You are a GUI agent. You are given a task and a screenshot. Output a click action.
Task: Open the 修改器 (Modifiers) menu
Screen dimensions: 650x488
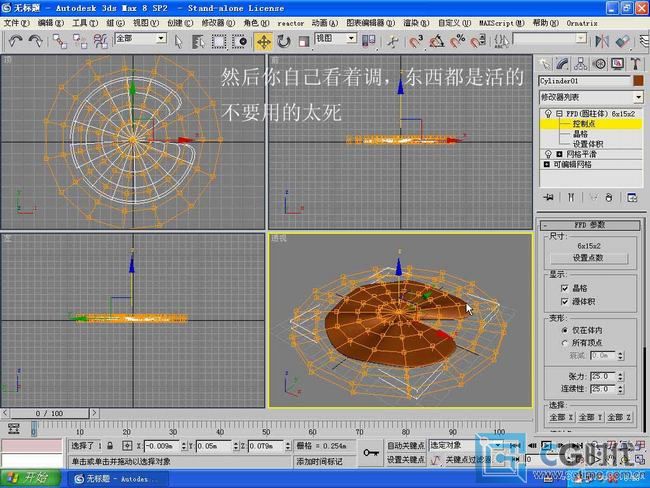(218, 23)
